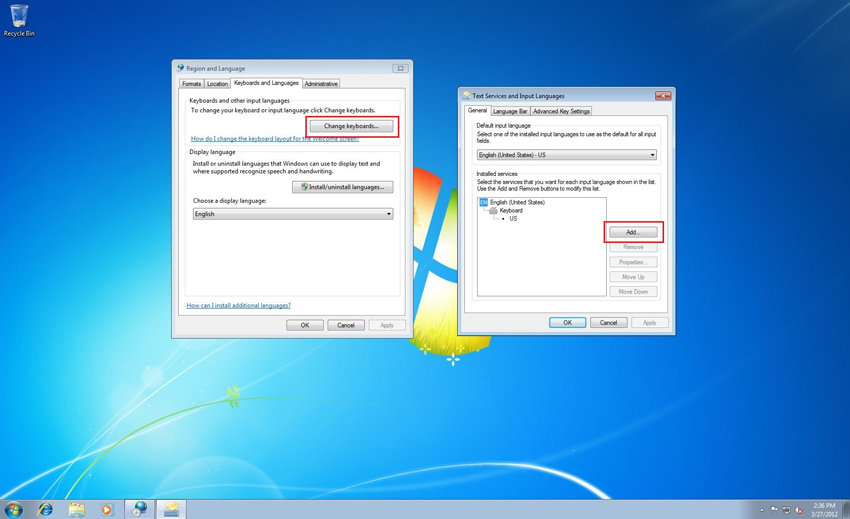
Task: Click the network tray icon
Action: [786, 510]
